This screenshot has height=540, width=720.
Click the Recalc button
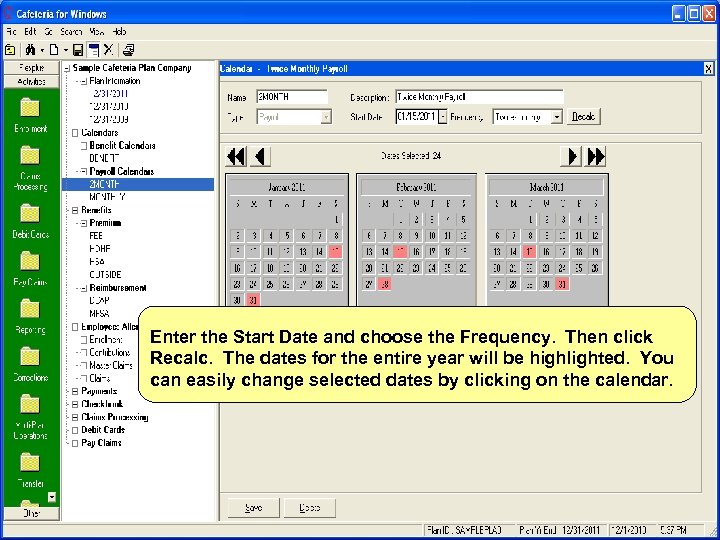584,117
